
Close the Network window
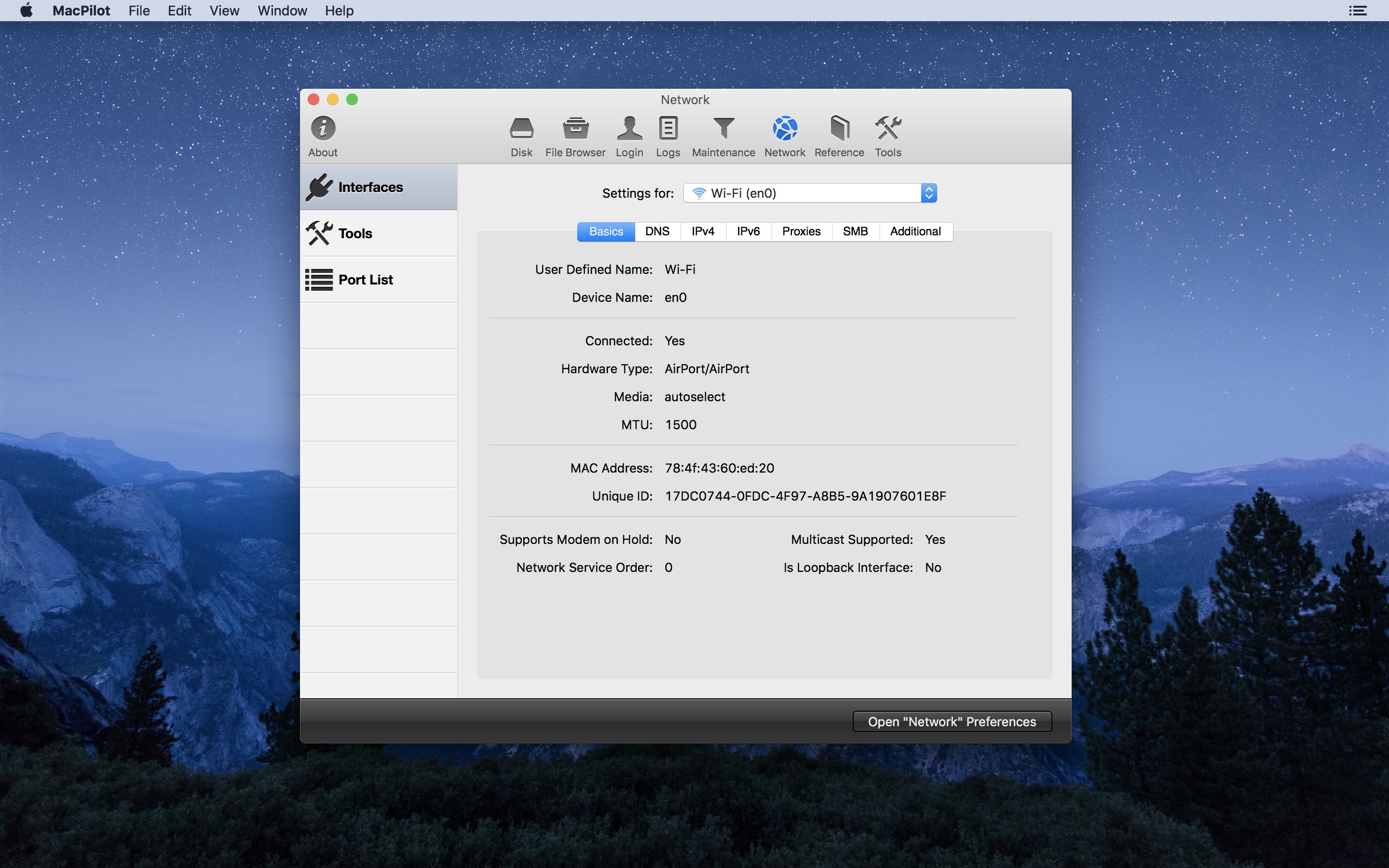[x=313, y=99]
